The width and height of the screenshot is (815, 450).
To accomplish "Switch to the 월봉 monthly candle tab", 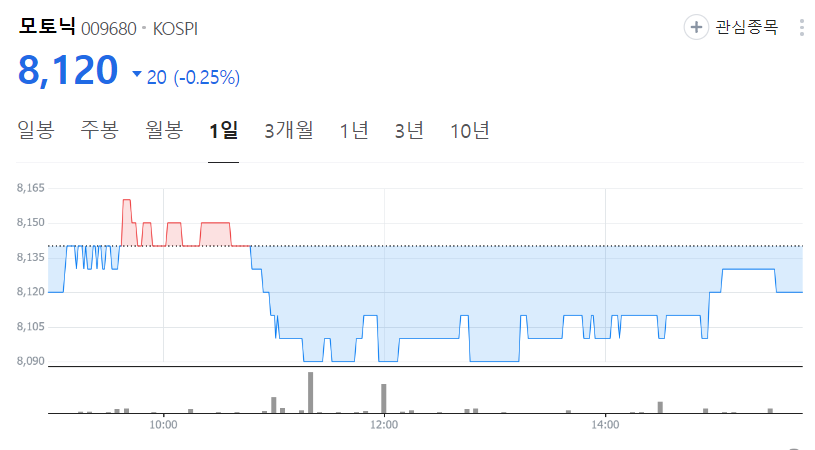I will [x=164, y=130].
